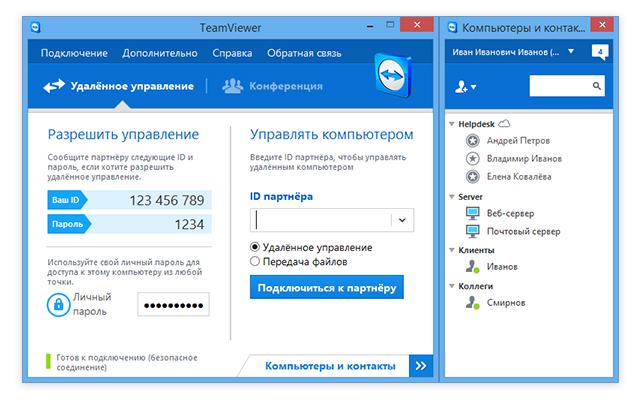Screen dimensions: 641x401
Task: Select contact Андрей Петров
Action: (x=518, y=141)
